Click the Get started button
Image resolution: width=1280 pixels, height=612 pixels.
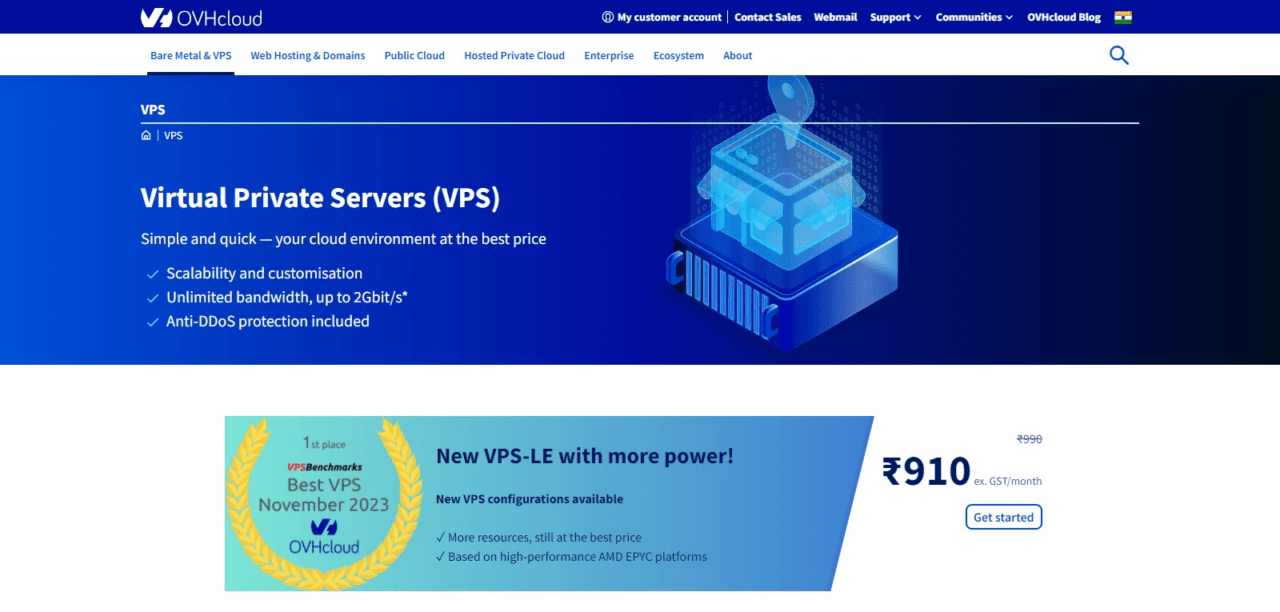[1004, 517]
